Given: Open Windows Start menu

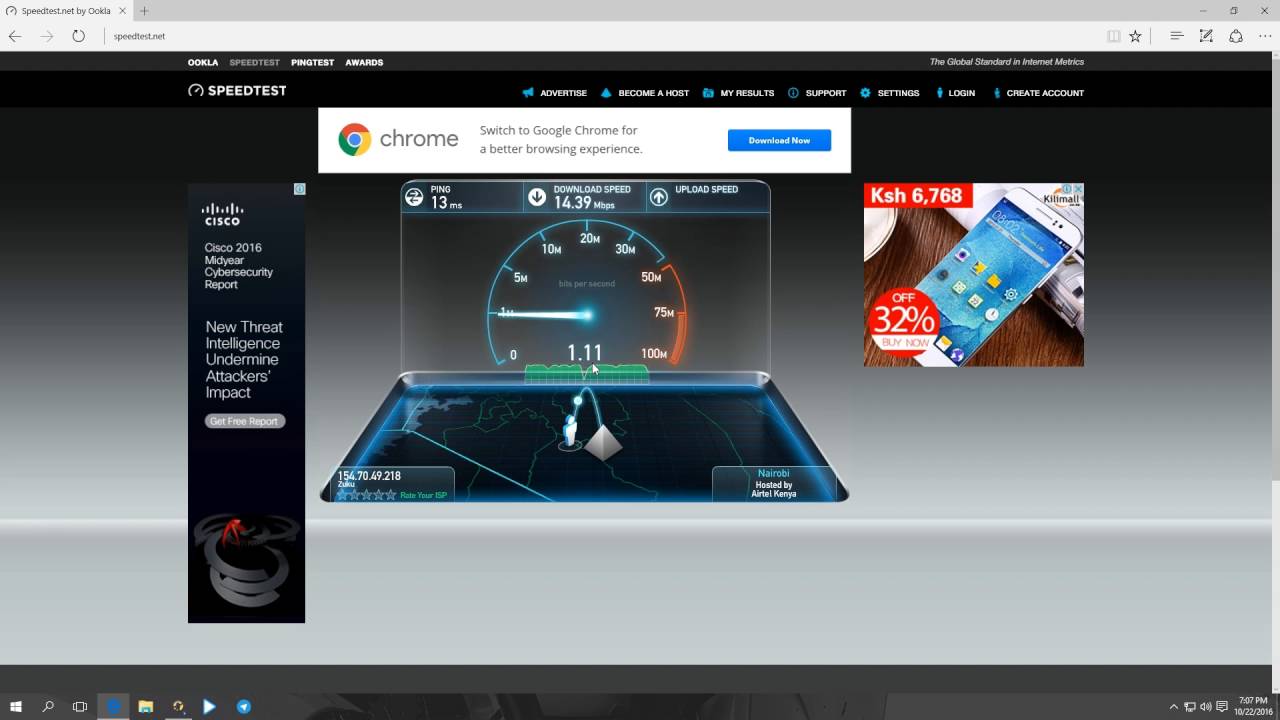Looking at the screenshot, I should pyautogui.click(x=15, y=706).
